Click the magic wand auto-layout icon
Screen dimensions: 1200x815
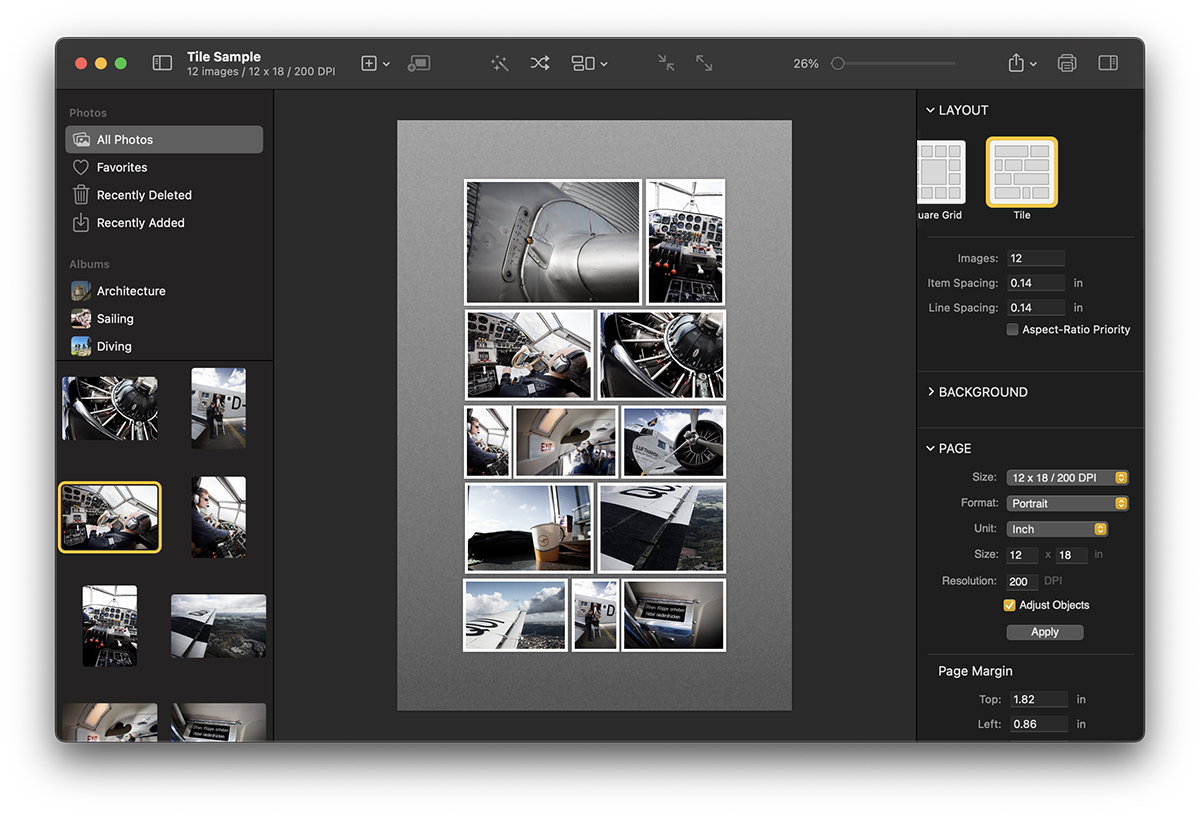tap(500, 63)
